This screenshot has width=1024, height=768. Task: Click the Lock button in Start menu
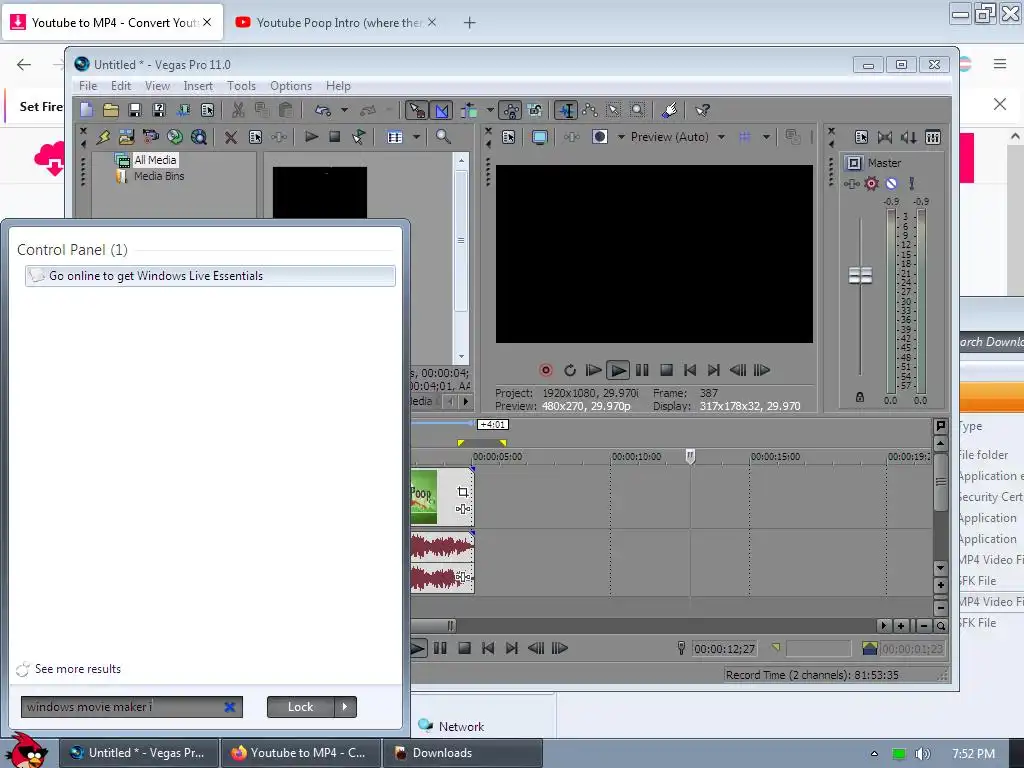point(300,707)
